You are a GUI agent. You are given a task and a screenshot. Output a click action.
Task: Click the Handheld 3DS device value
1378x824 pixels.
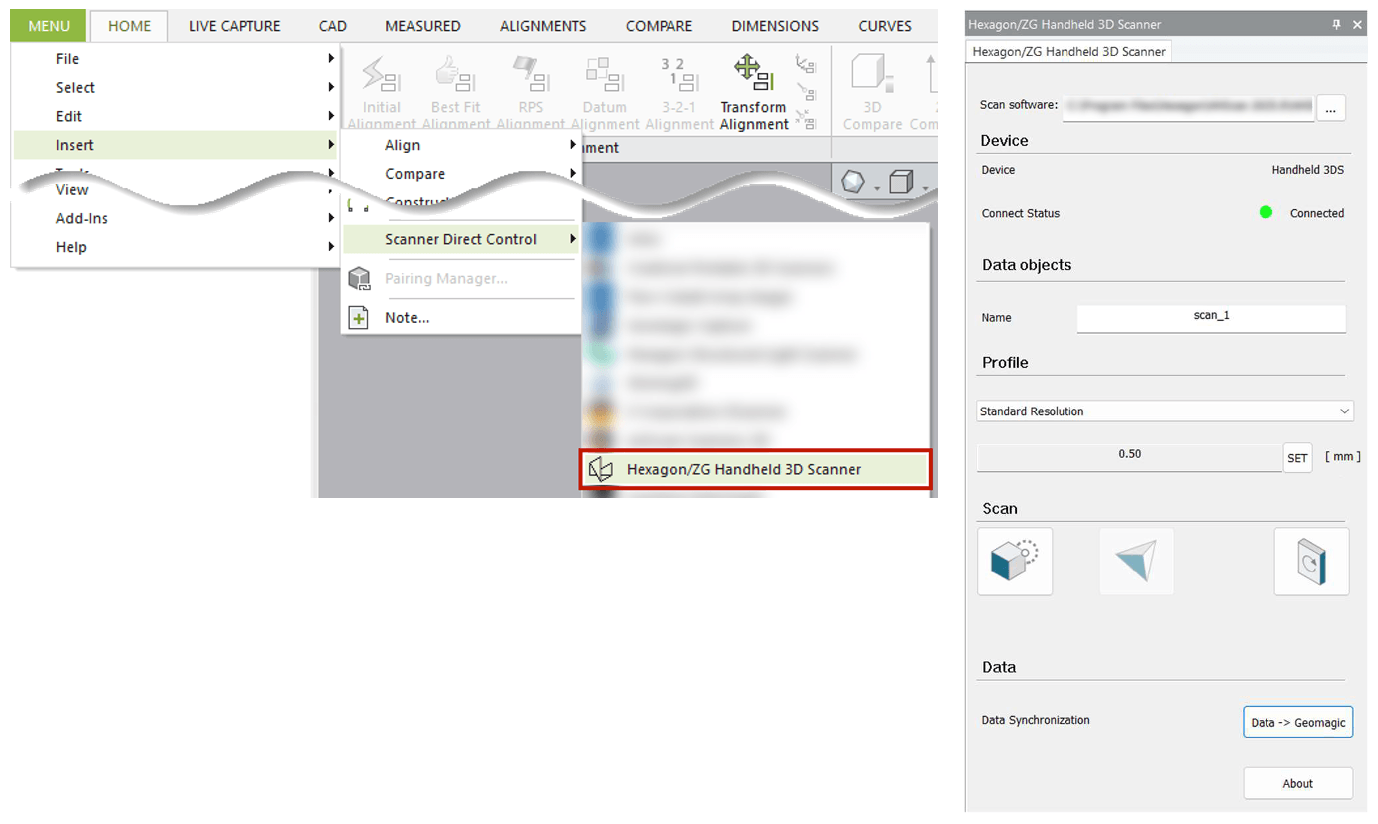1308,170
